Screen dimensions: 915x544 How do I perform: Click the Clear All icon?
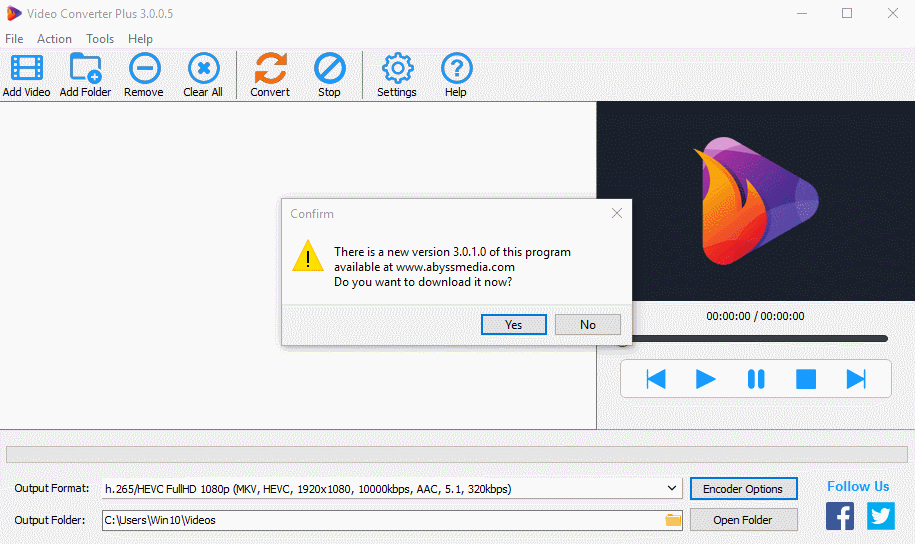point(203,70)
